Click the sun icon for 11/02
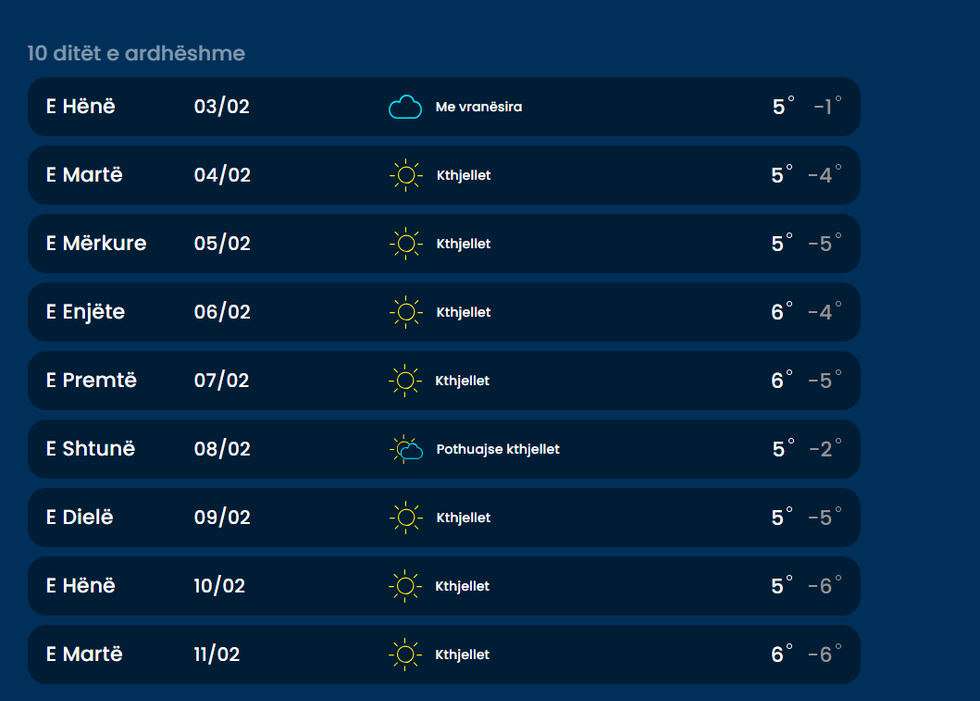 coord(405,655)
